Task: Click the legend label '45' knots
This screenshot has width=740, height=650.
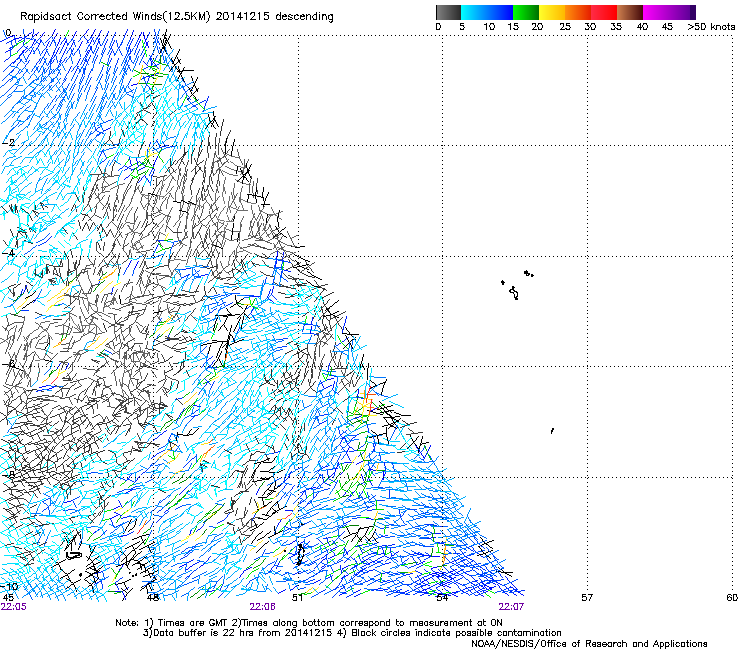Action: click(667, 27)
